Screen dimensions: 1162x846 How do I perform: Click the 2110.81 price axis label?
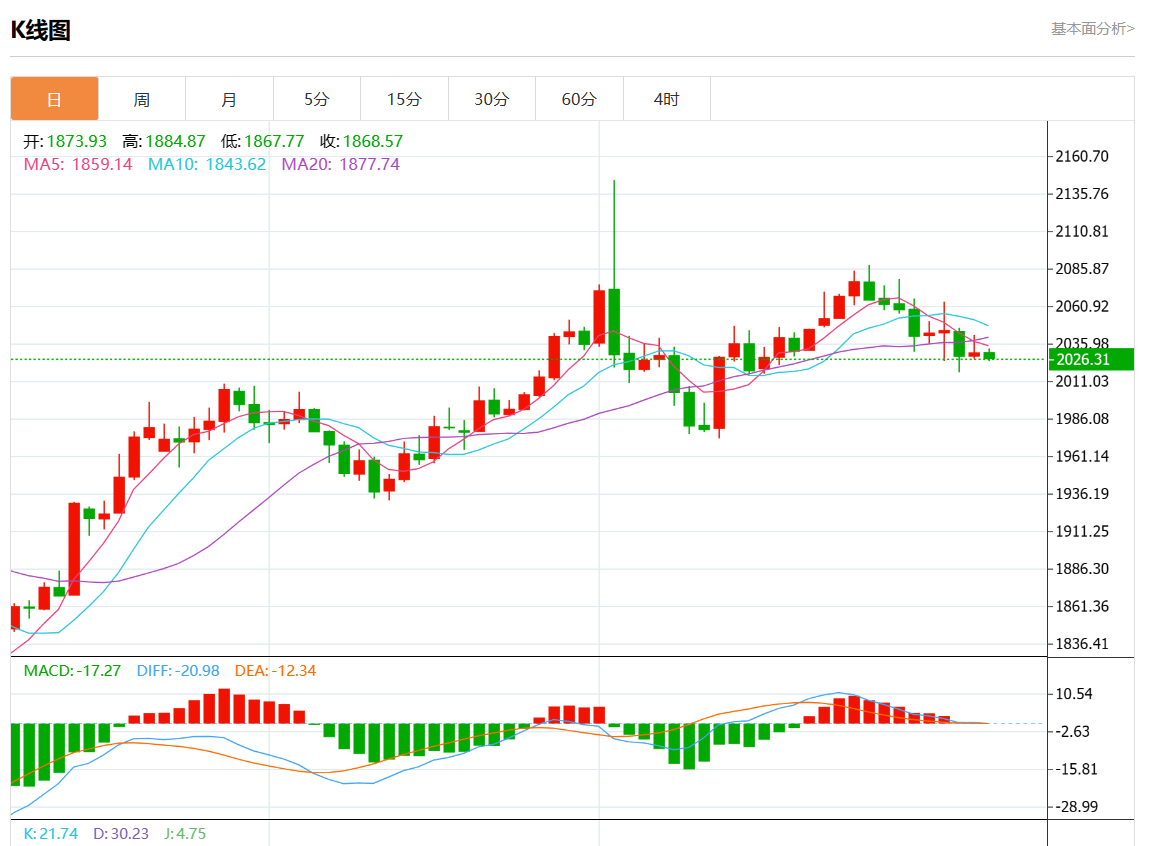point(1082,231)
